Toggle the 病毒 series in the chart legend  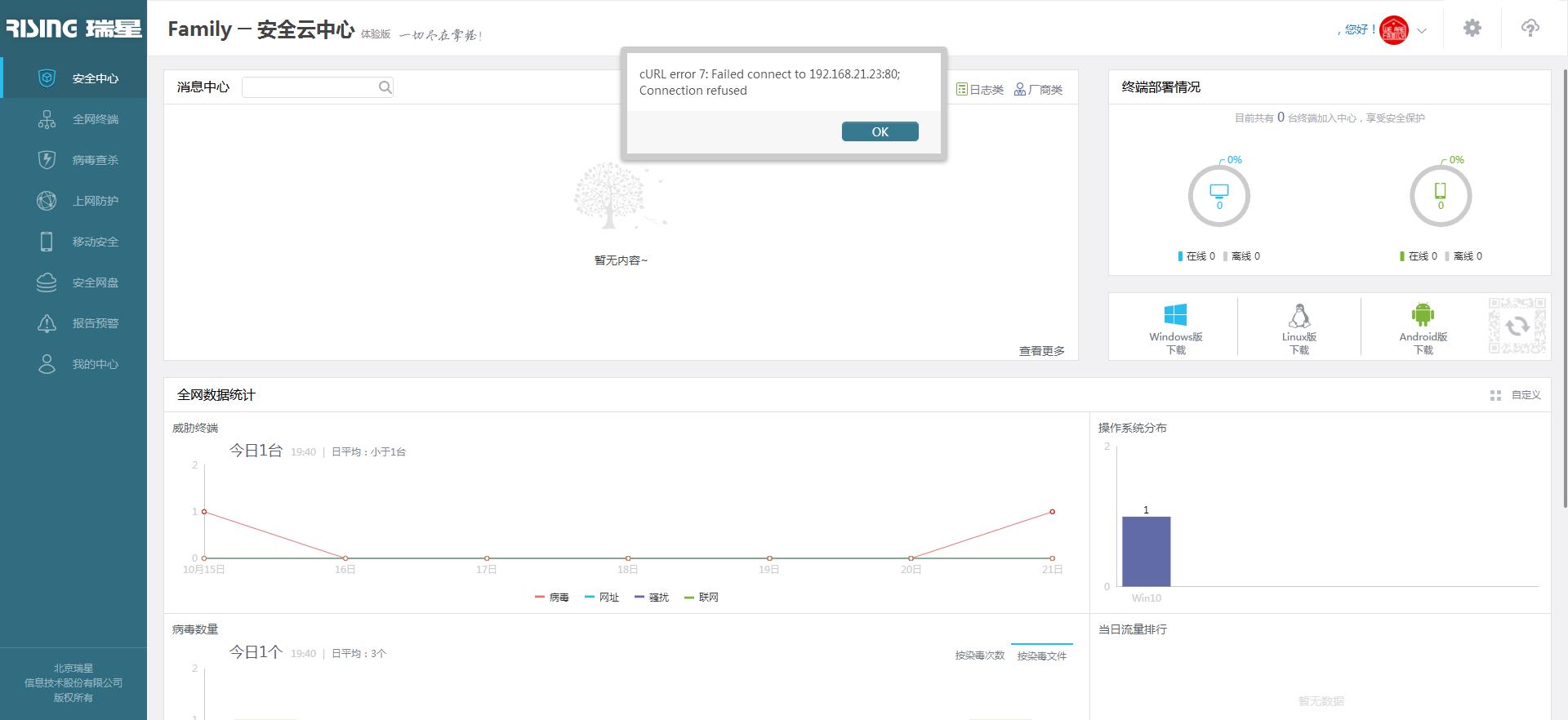552,598
